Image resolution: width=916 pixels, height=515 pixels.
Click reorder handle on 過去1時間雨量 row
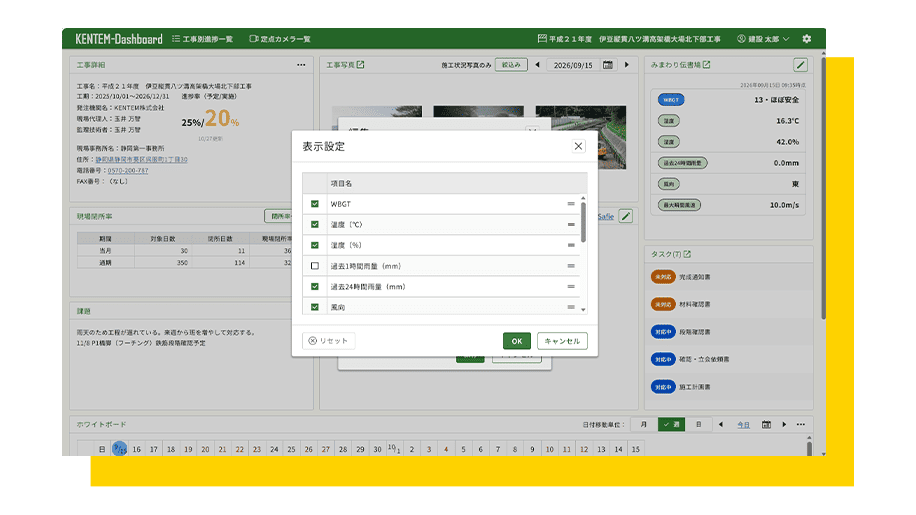(571, 266)
